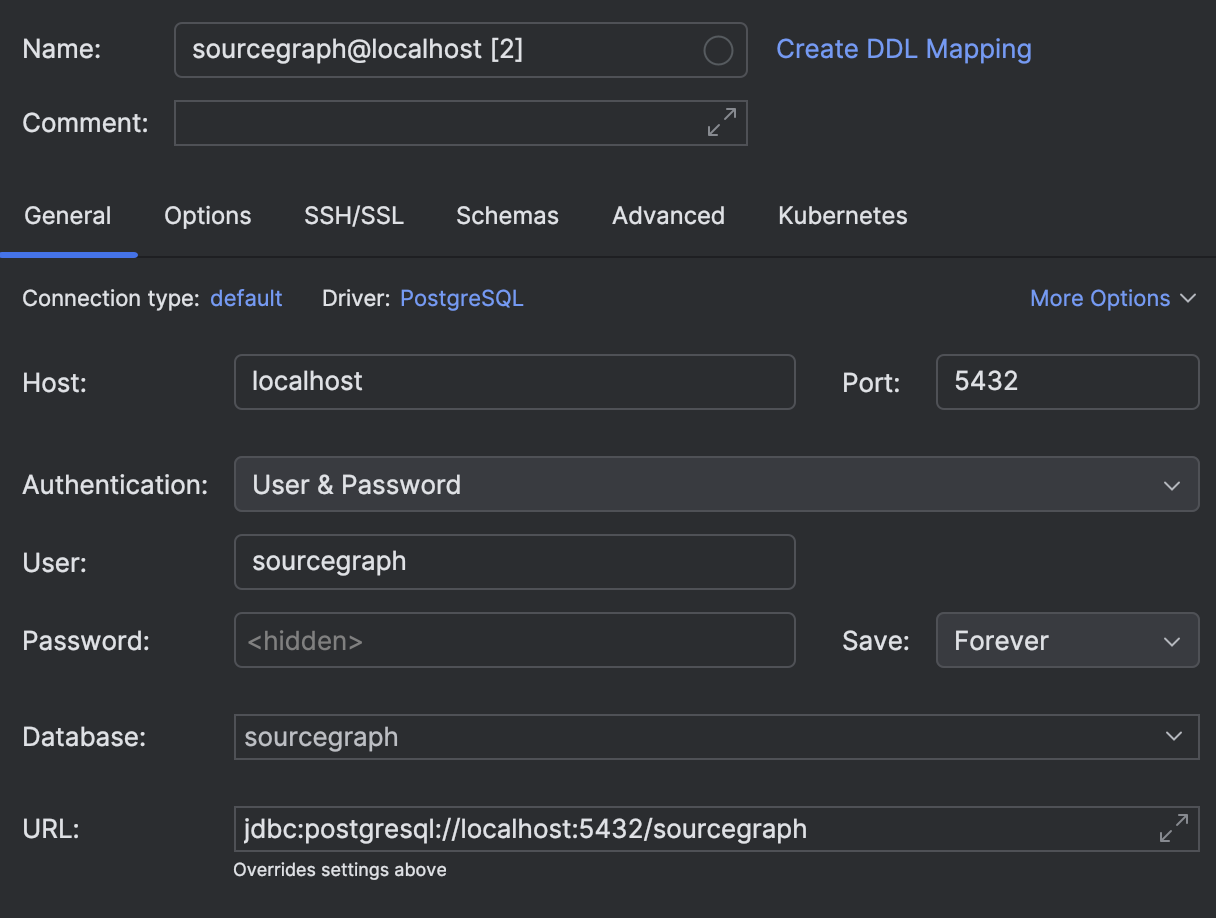Open the SSH/SSL tab
This screenshot has height=918, width=1216.
(354, 216)
